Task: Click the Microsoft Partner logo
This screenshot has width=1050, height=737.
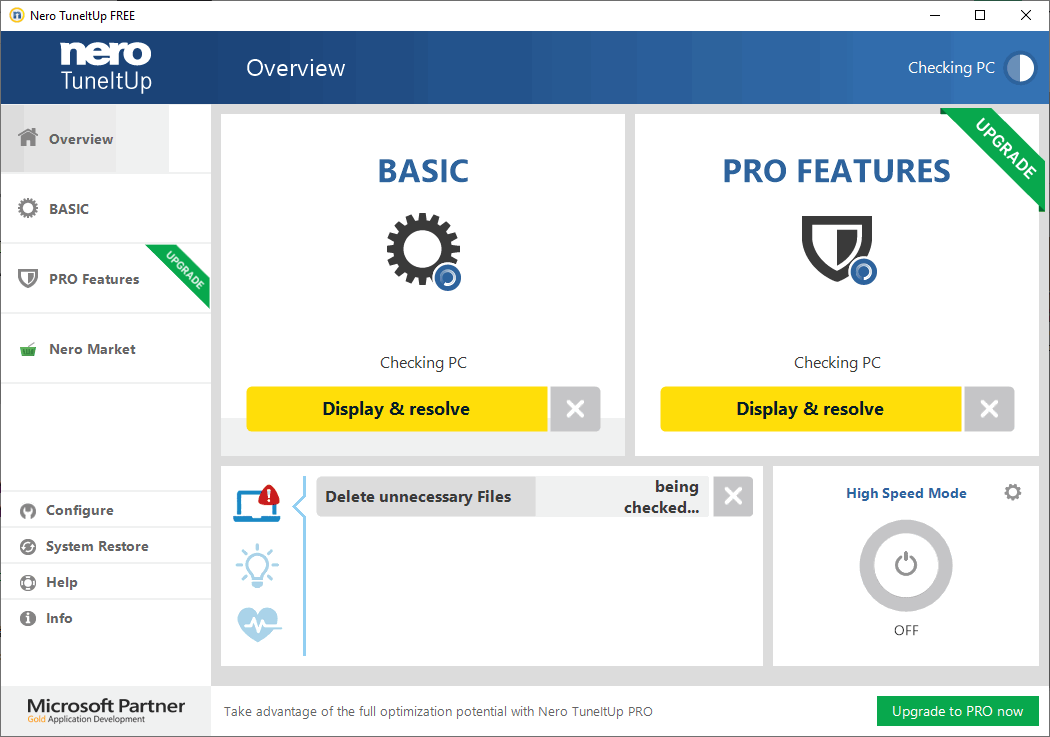Action: coord(106,710)
